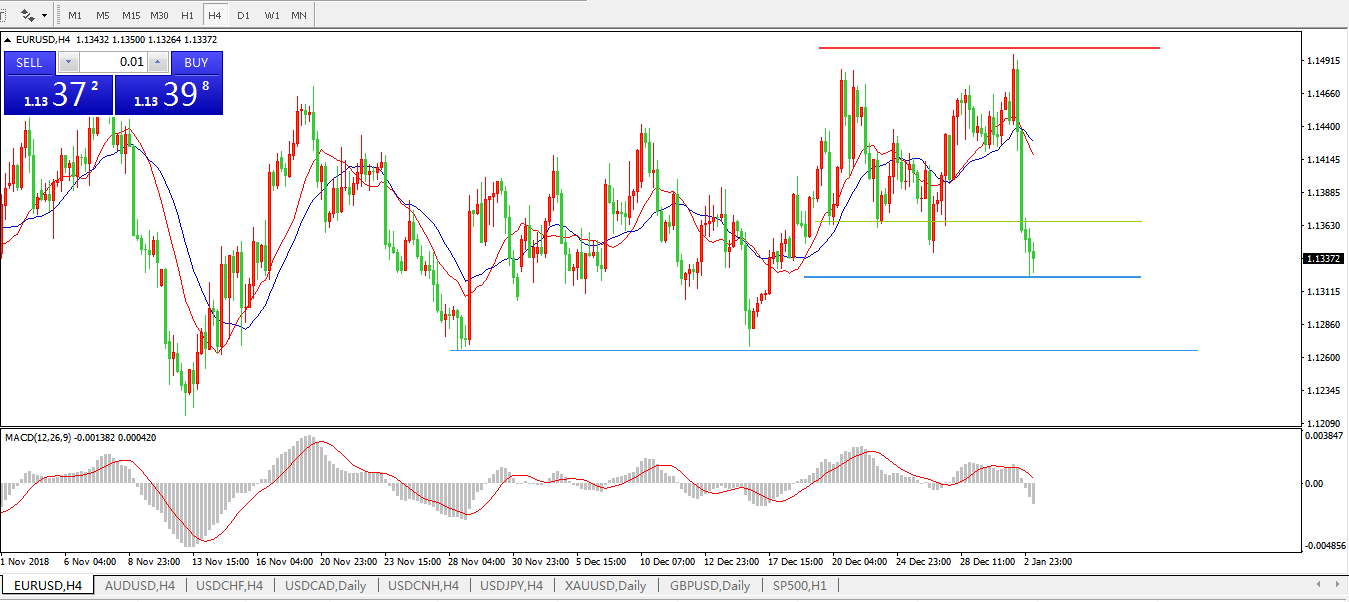Select the H1 timeframe button

pyautogui.click(x=187, y=16)
